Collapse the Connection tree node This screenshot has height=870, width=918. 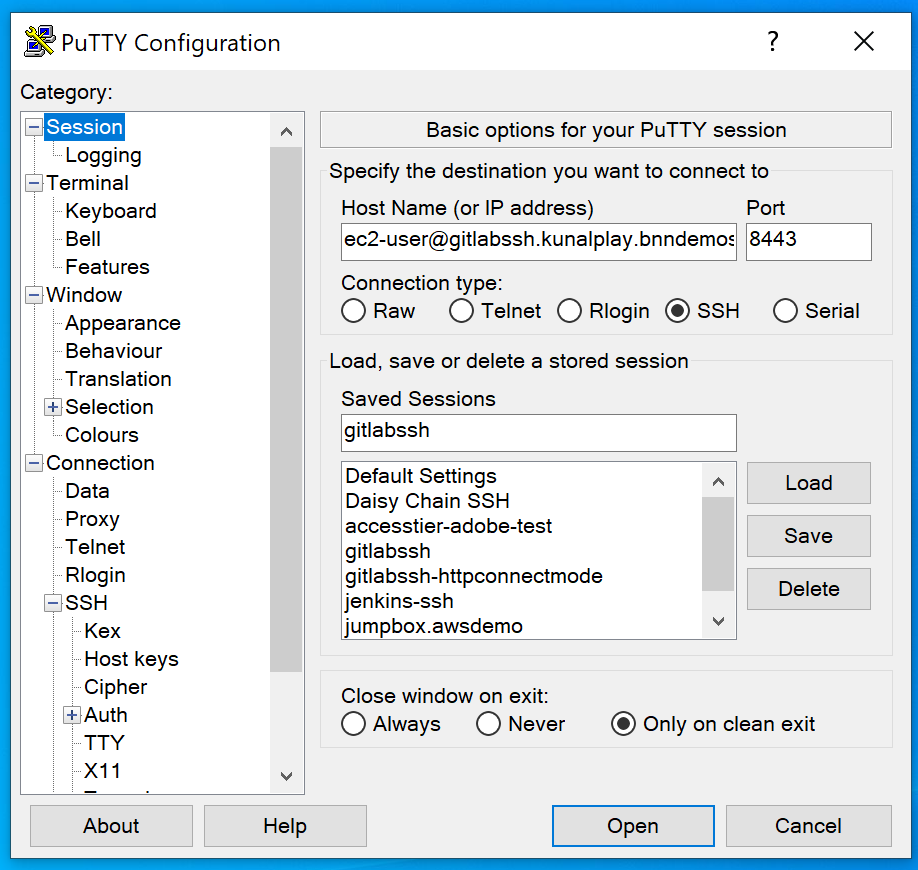click(34, 463)
